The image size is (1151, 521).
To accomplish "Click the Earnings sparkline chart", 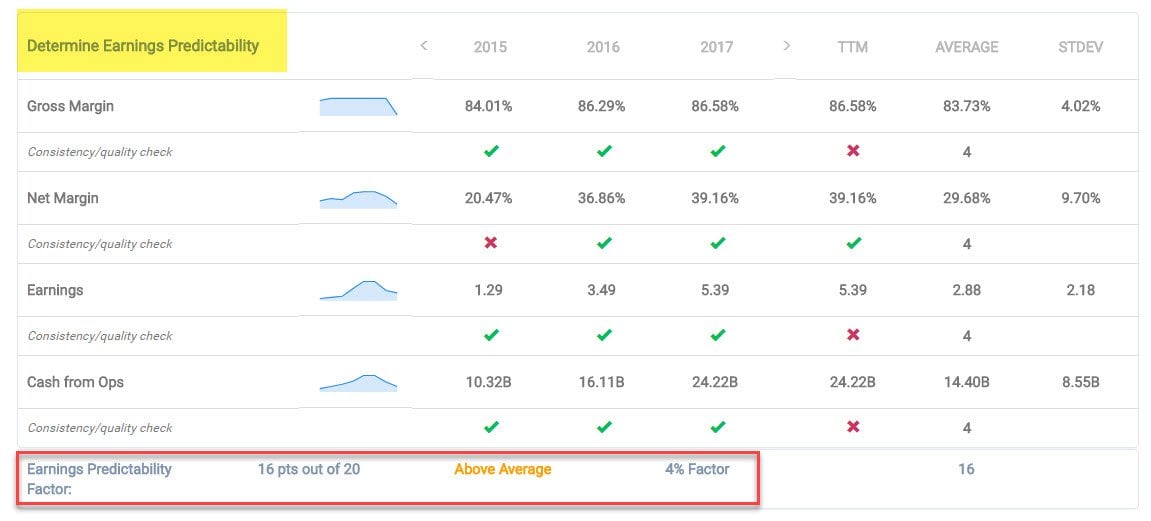I will coord(358,291).
